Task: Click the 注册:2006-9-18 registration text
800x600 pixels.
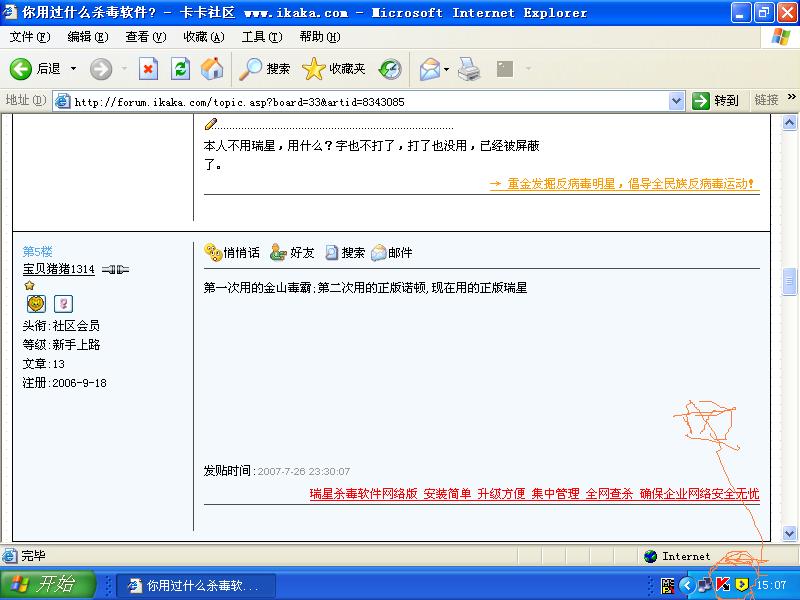Action: coord(64,383)
